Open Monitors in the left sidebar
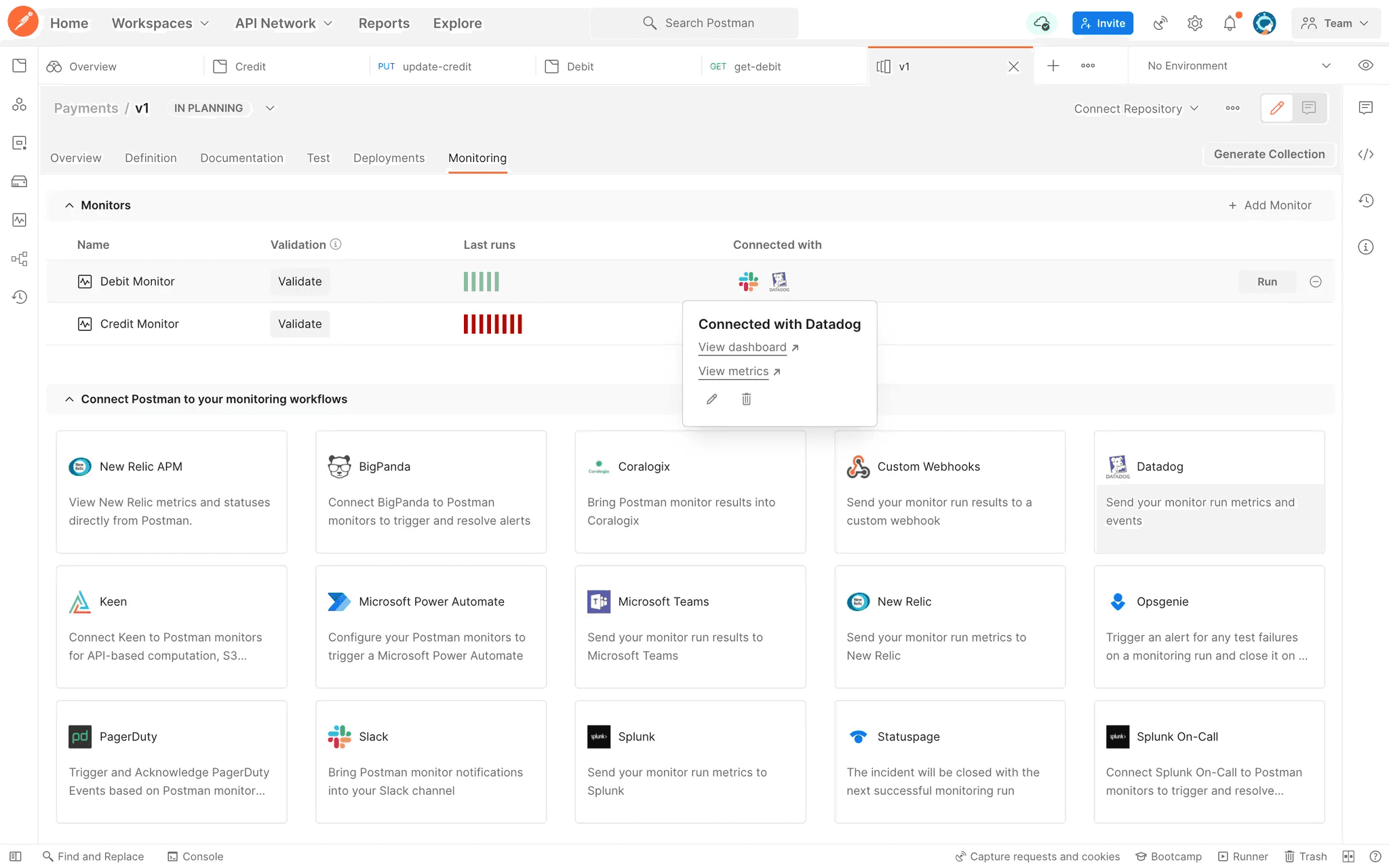The height and width of the screenshot is (868, 1389). tap(20, 220)
